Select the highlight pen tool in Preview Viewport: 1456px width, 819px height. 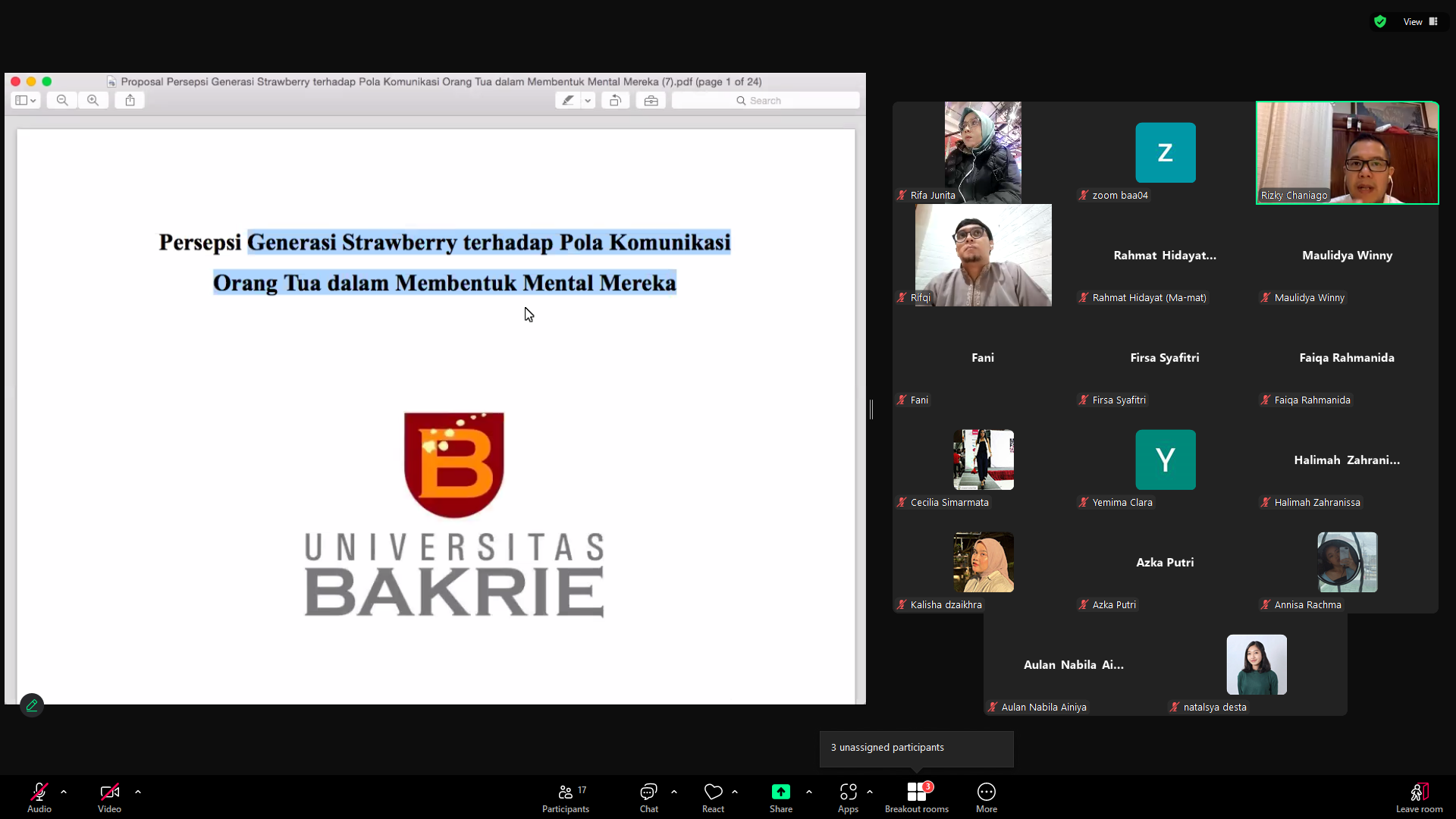(568, 100)
